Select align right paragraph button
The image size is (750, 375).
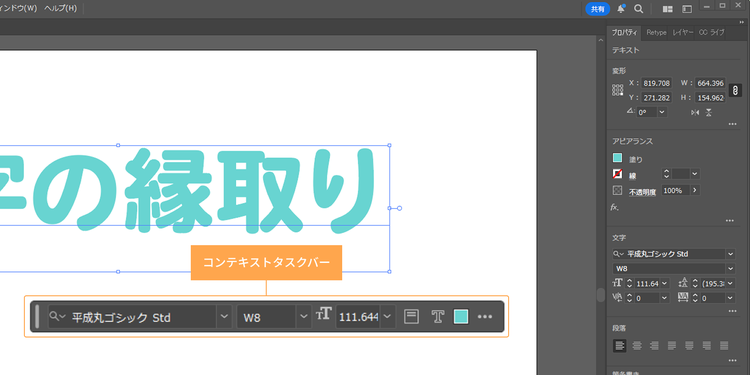pos(654,345)
